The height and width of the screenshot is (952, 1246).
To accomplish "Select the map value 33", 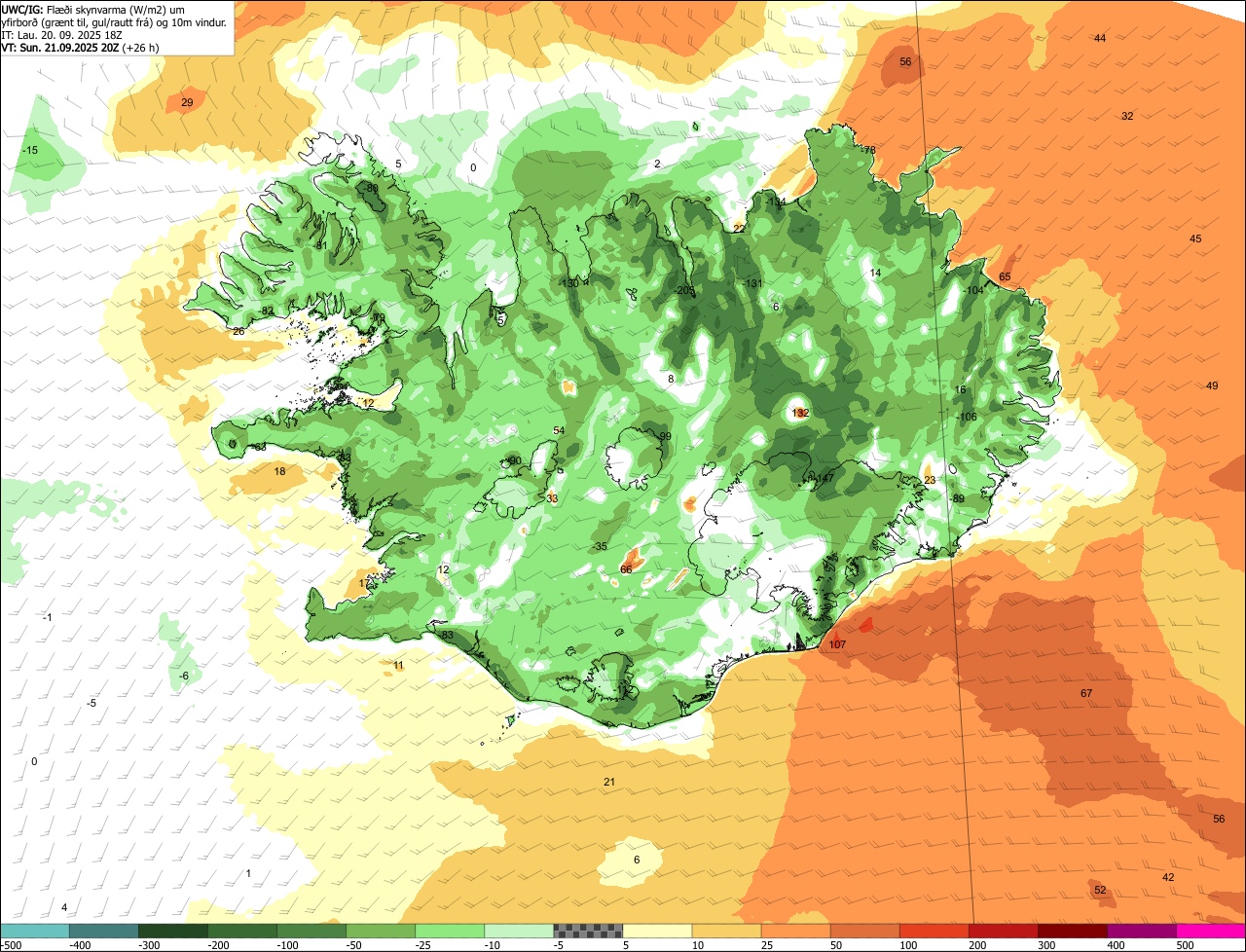I will point(552,498).
